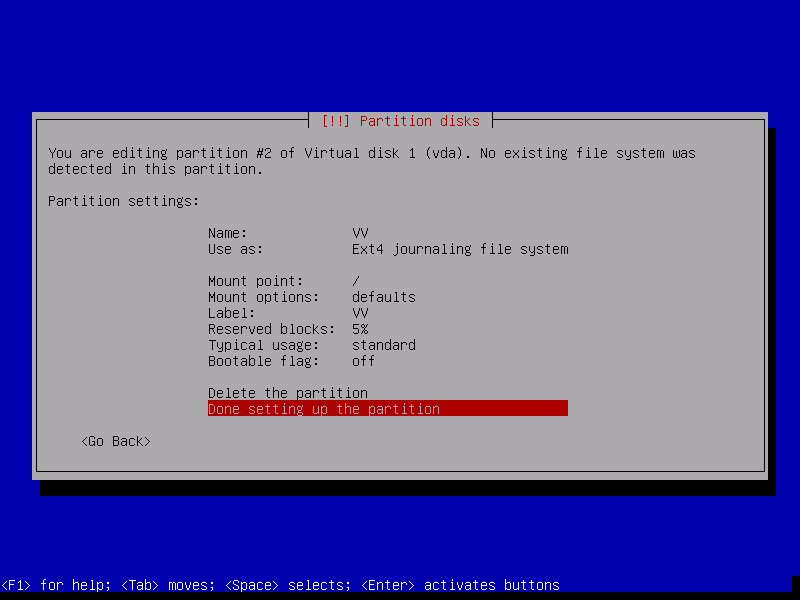This screenshot has height=600, width=800.
Task: Select the 'Reserved blocks:' setting label
Action: [x=272, y=329]
